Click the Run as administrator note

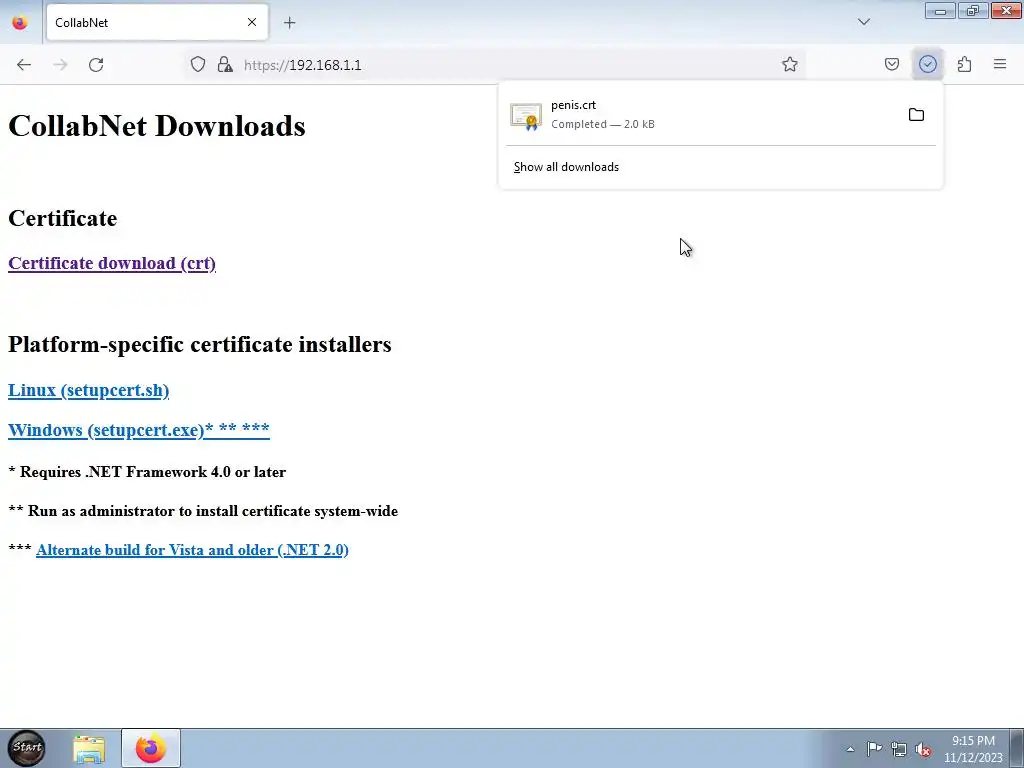203,511
